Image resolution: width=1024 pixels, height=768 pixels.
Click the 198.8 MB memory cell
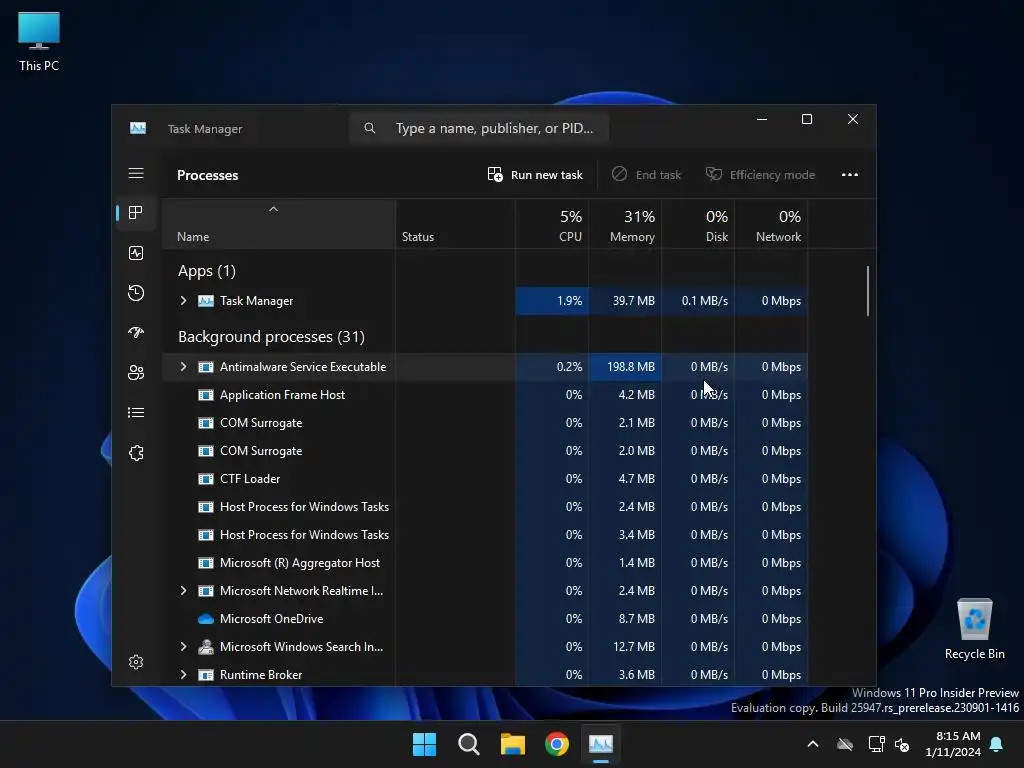pos(625,366)
